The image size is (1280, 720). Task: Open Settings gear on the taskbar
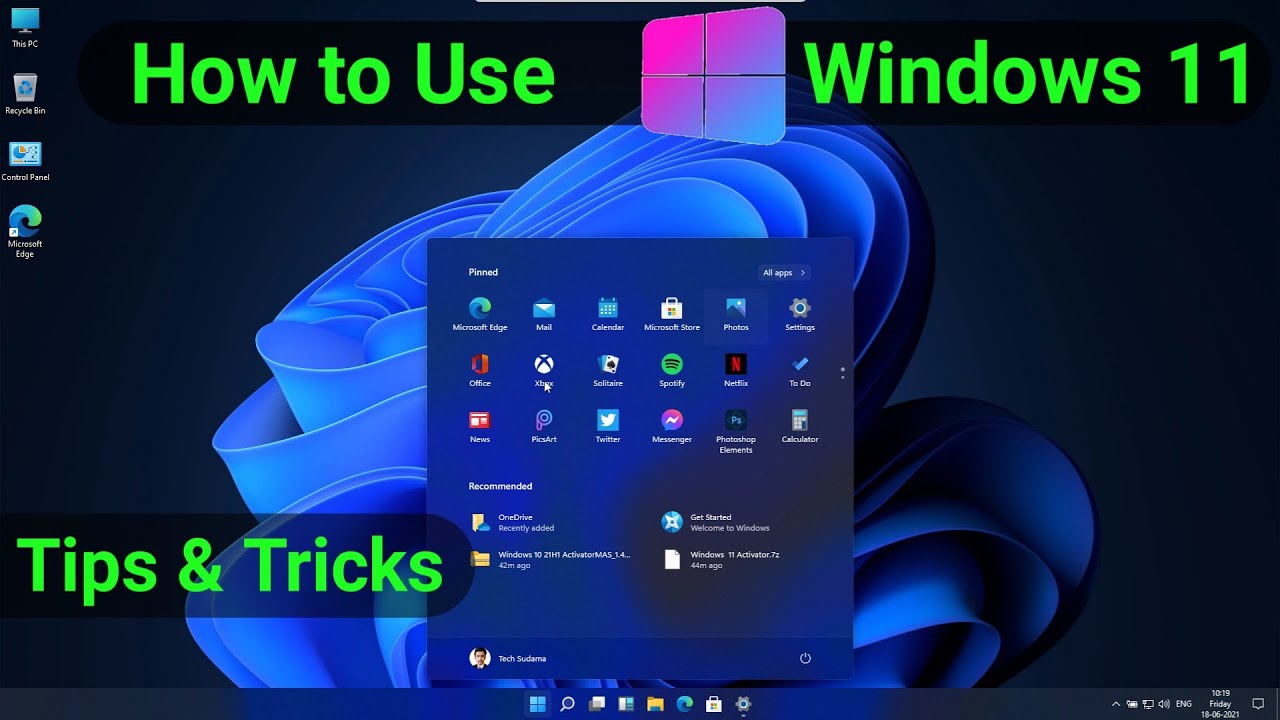point(743,704)
